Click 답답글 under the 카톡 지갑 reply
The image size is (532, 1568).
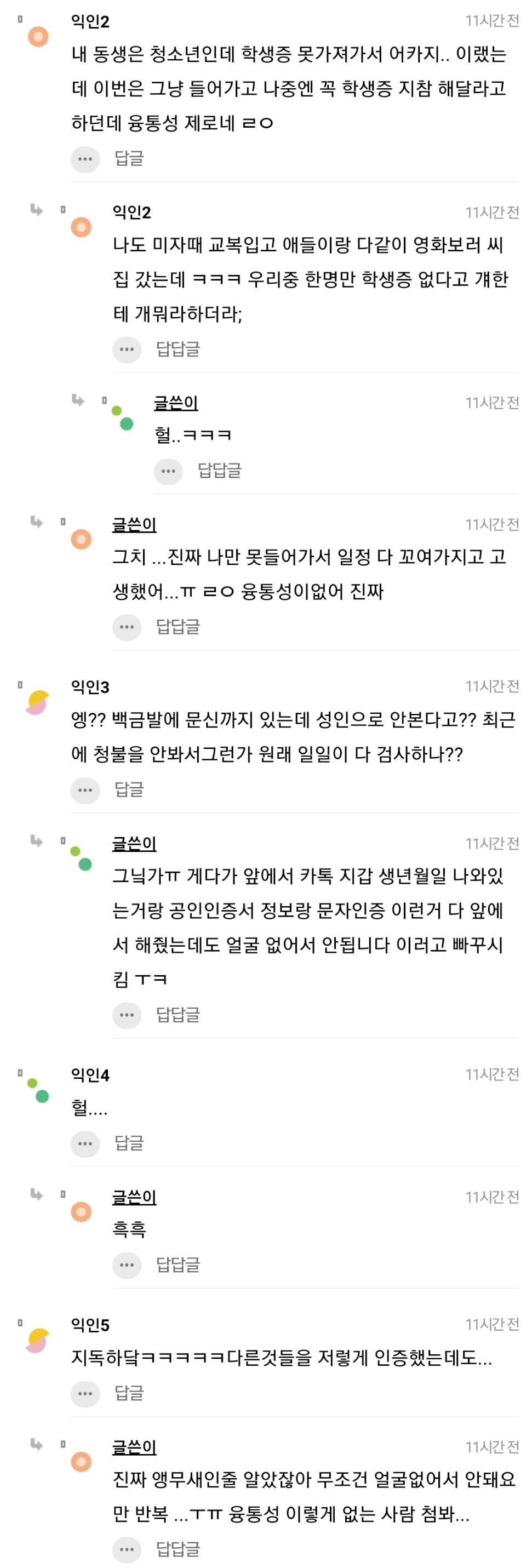click(178, 1015)
